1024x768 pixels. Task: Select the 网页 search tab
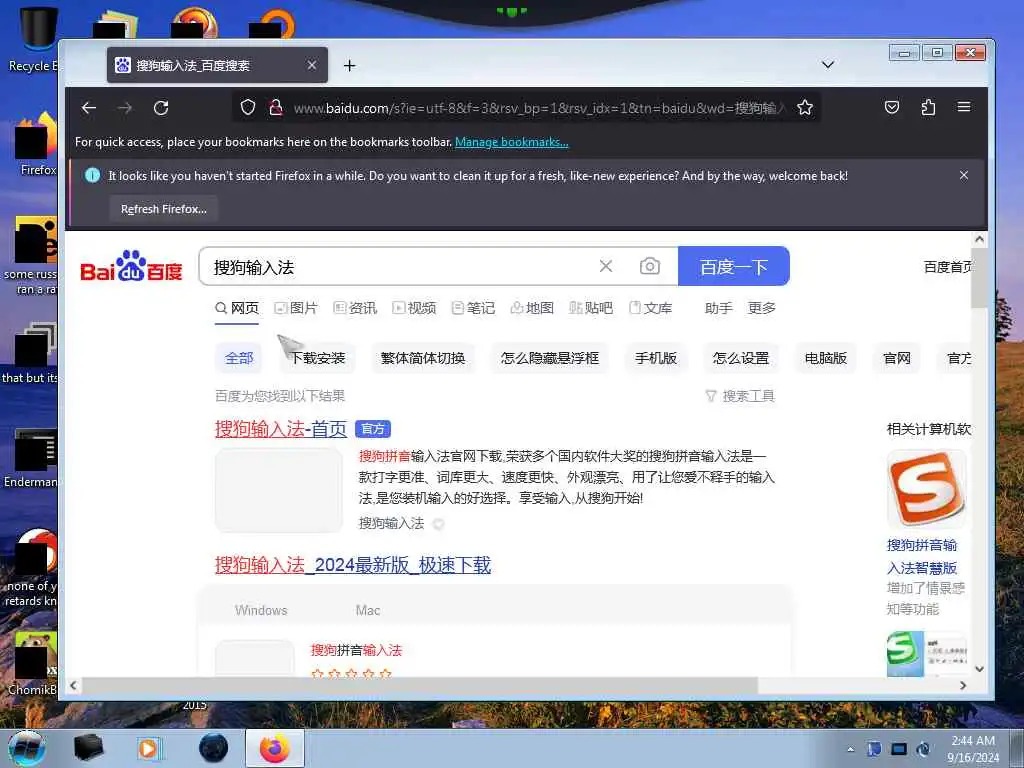[237, 308]
